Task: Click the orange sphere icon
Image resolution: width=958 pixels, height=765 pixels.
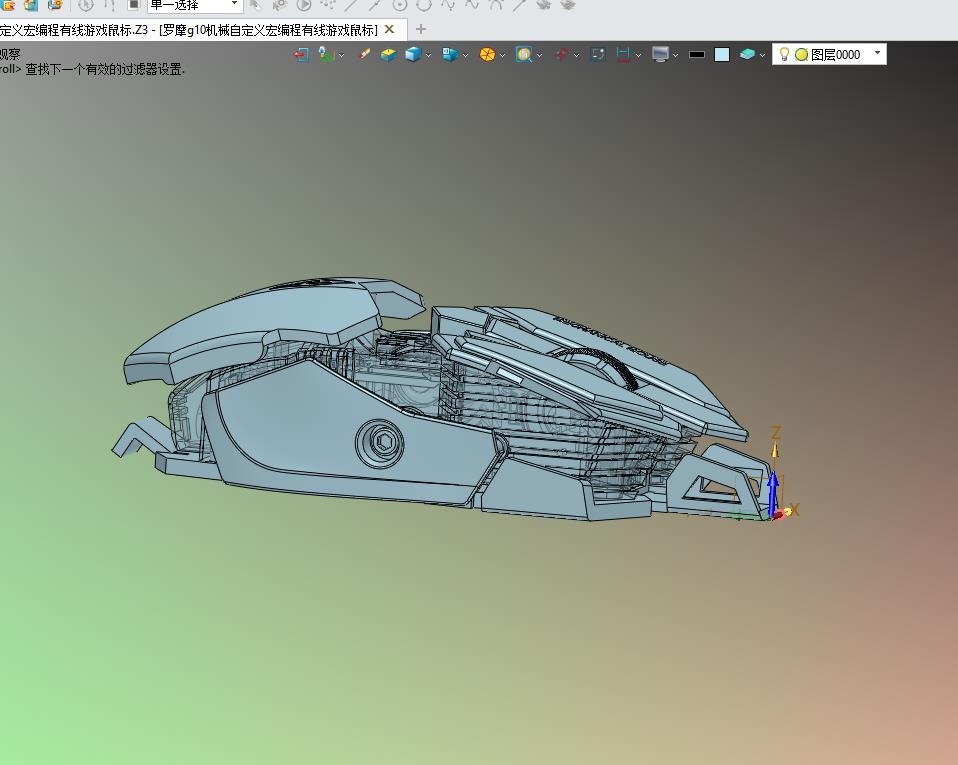Action: tap(487, 55)
